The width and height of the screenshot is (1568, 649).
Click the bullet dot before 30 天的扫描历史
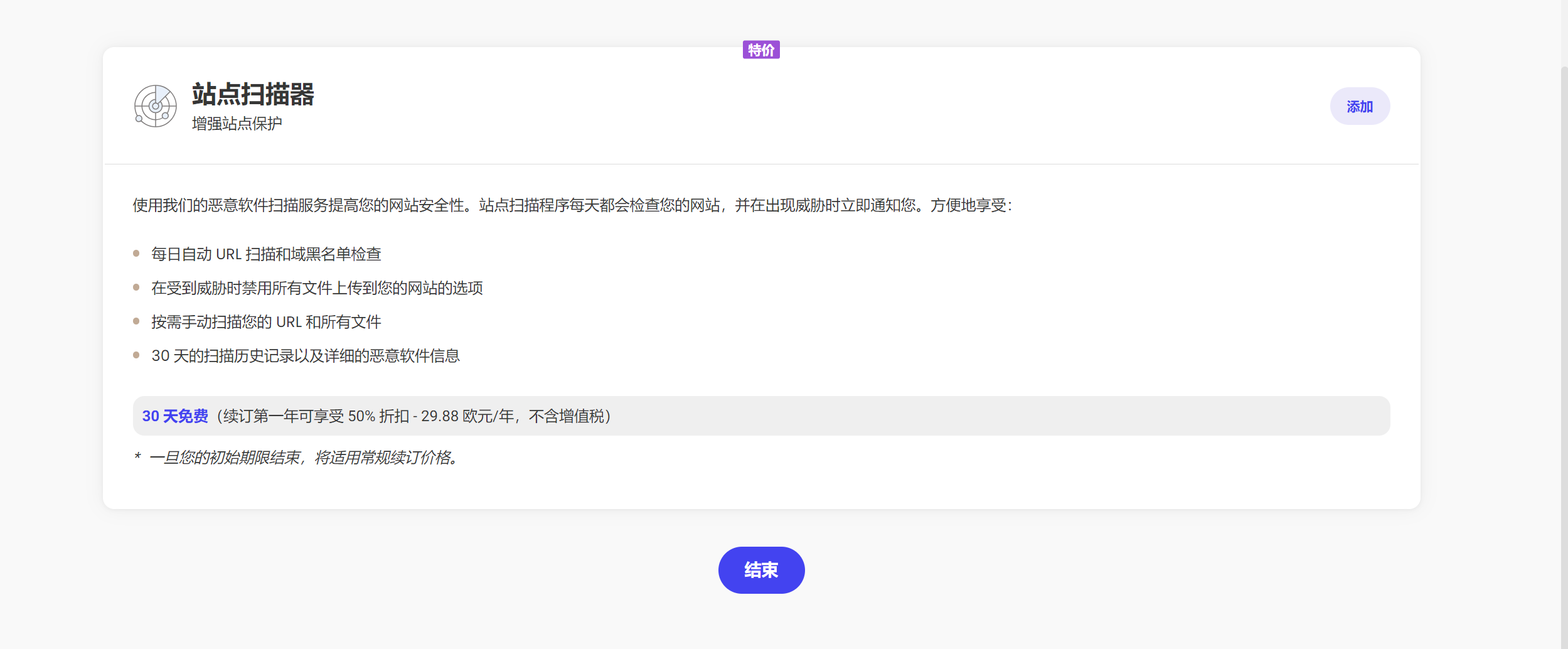pyautogui.click(x=136, y=355)
